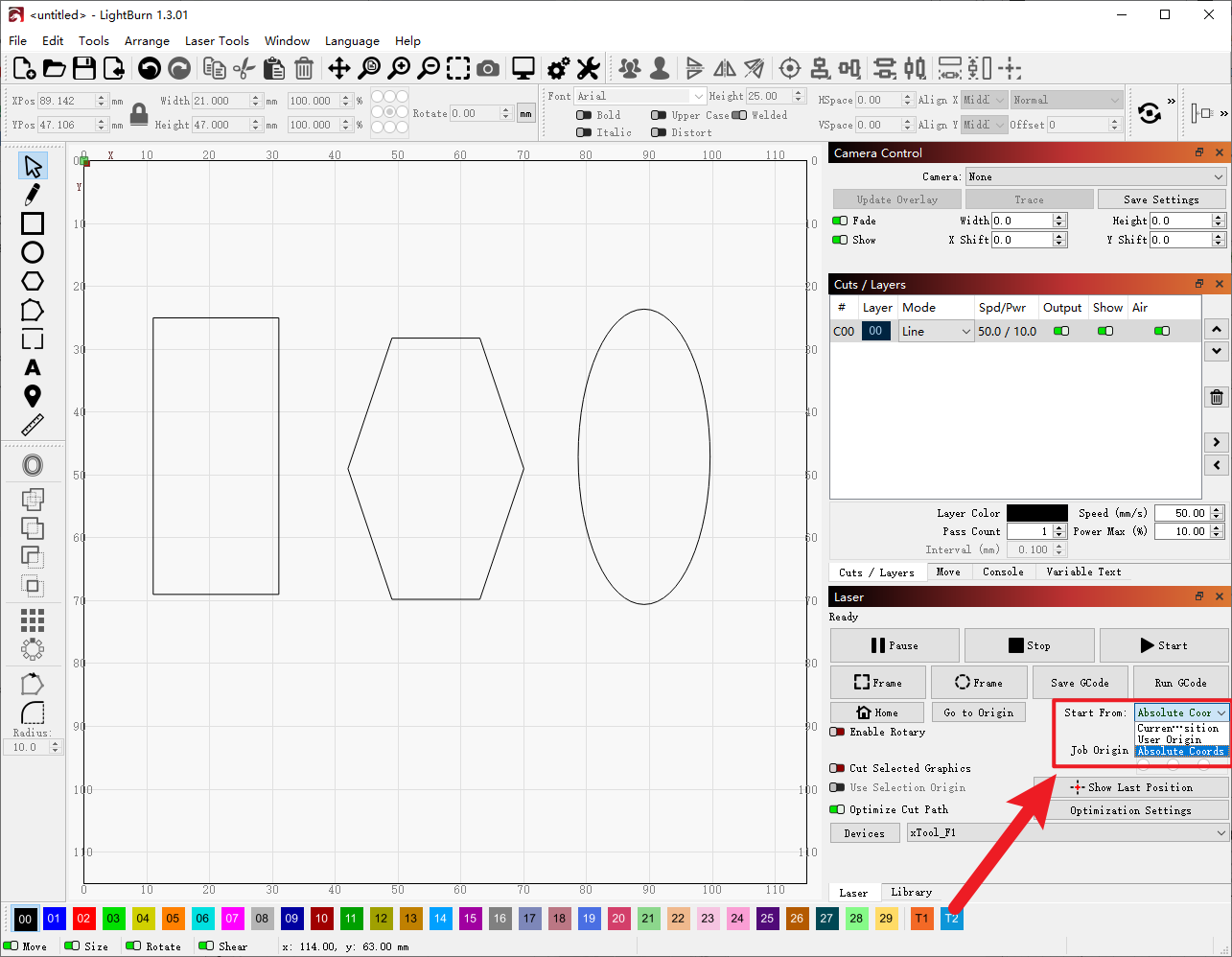The height and width of the screenshot is (957, 1232).
Task: Toggle Air switch for layer C00
Action: pos(1162,331)
